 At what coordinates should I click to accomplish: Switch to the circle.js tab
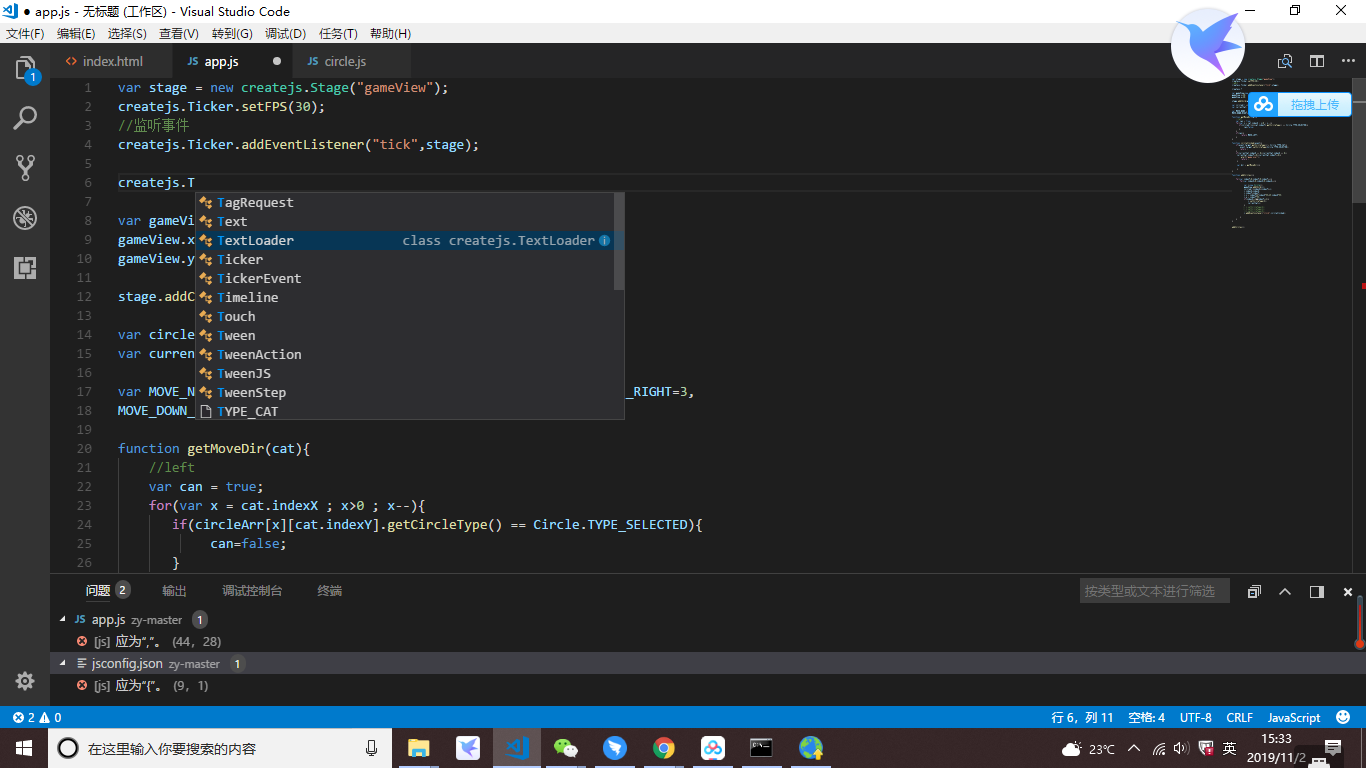click(x=344, y=61)
